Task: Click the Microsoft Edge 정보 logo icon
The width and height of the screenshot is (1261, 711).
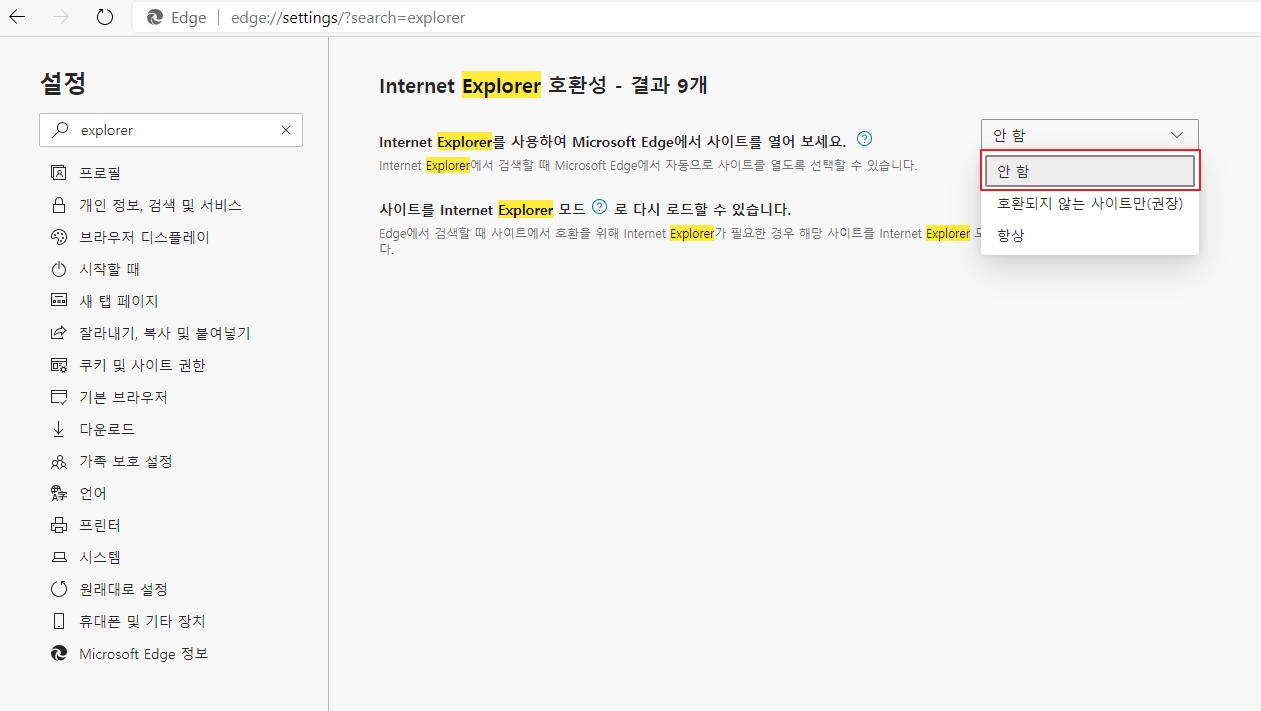Action: [58, 653]
